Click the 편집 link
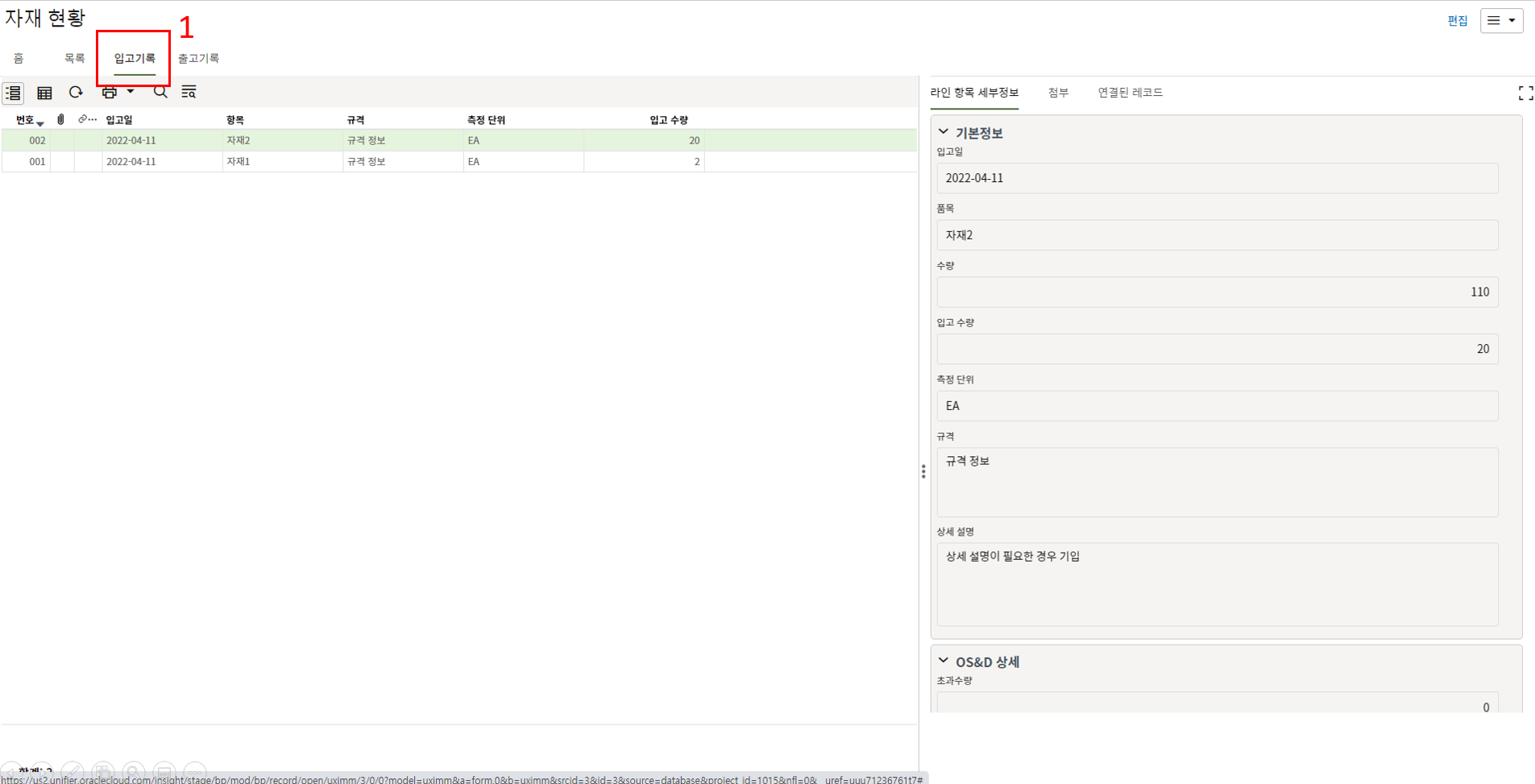This screenshot has height=784, width=1535. [x=1457, y=21]
